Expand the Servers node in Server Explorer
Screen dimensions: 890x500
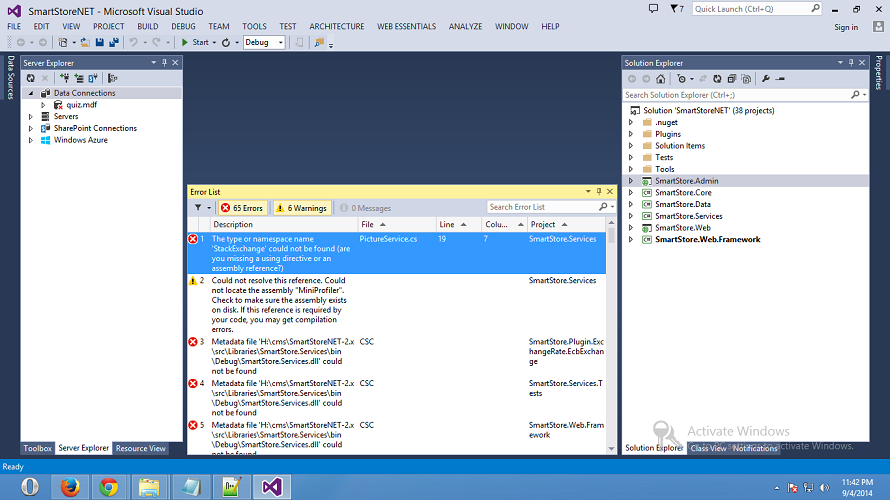[x=31, y=117]
